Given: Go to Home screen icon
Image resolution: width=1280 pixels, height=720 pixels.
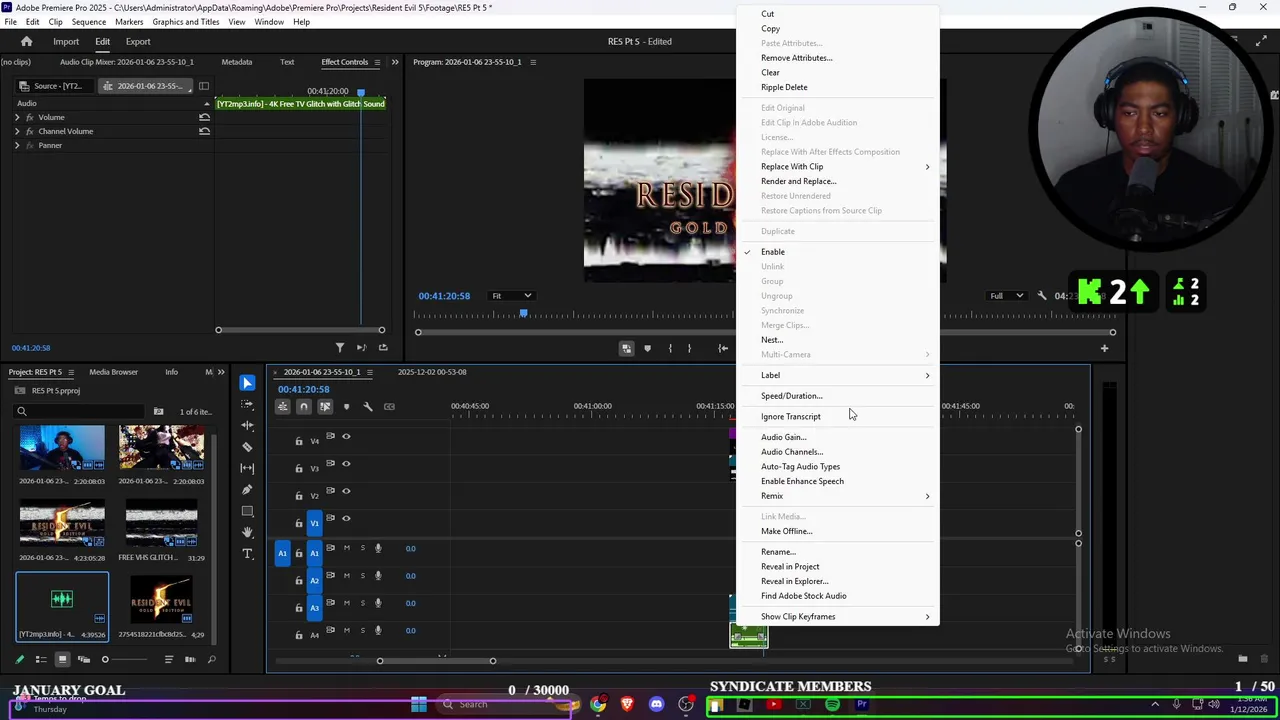Looking at the screenshot, I should click(x=26, y=41).
